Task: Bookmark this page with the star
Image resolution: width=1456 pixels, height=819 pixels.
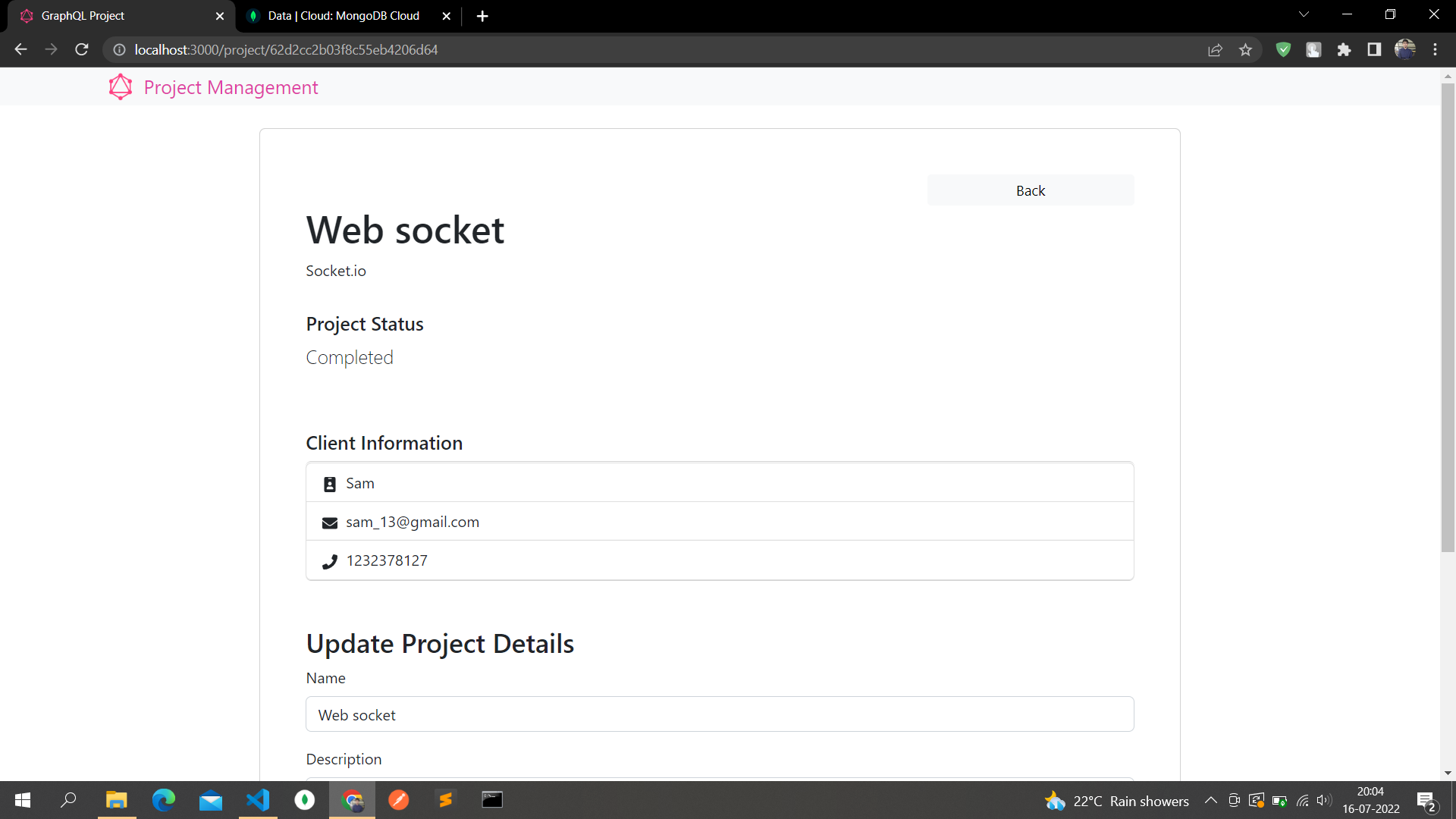Action: (1245, 49)
